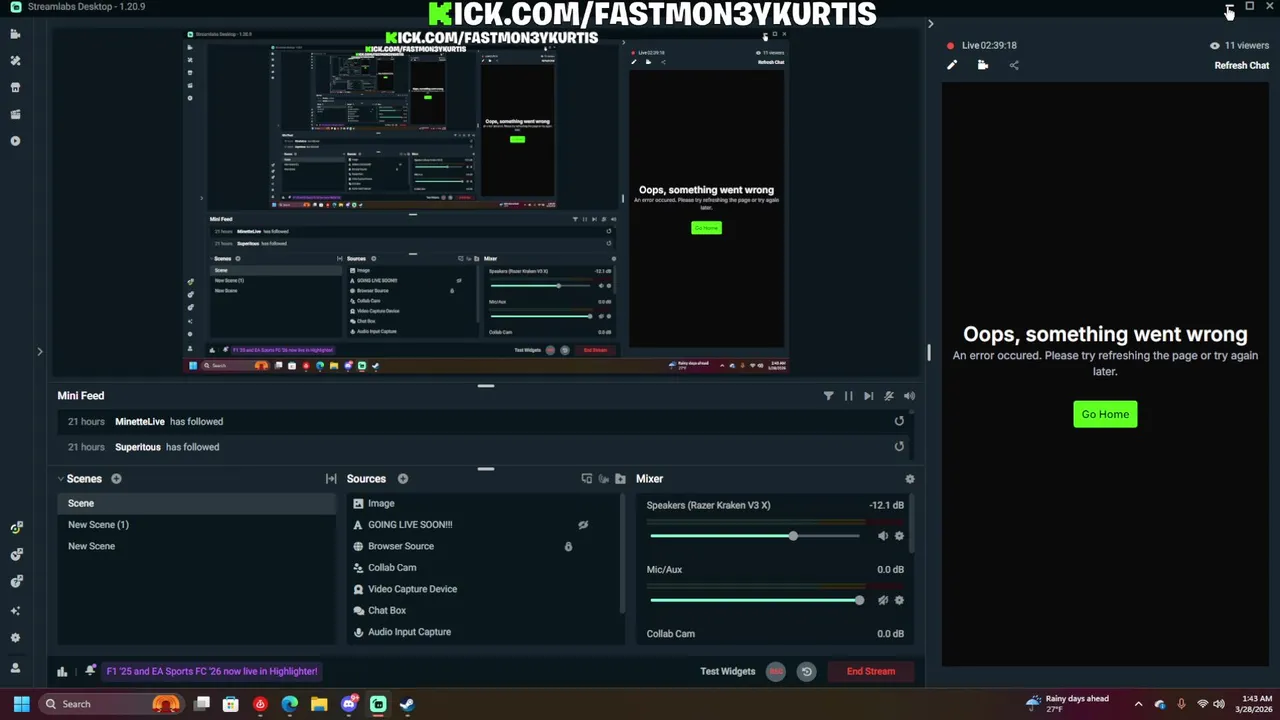Skip the current alert in Mini Feed
Image resolution: width=1280 pixels, height=720 pixels.
pos(868,396)
